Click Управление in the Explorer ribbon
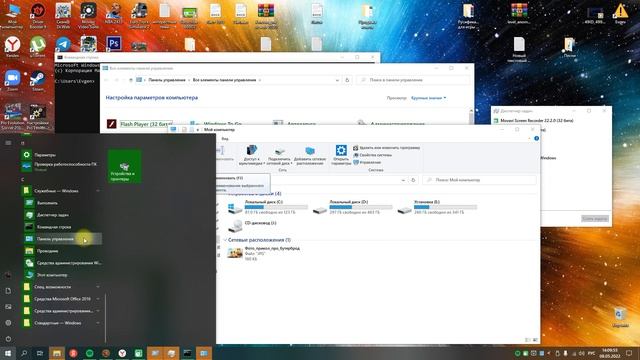 (367, 162)
